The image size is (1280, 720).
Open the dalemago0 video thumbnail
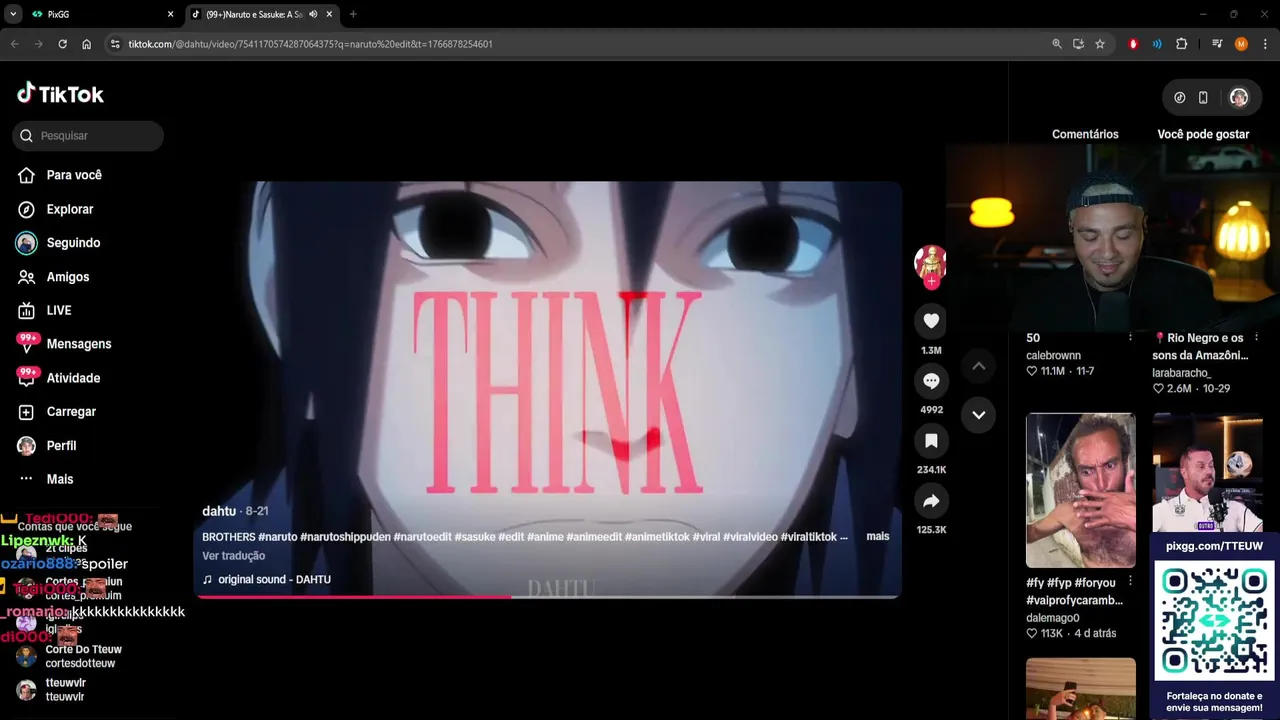[1080, 490]
